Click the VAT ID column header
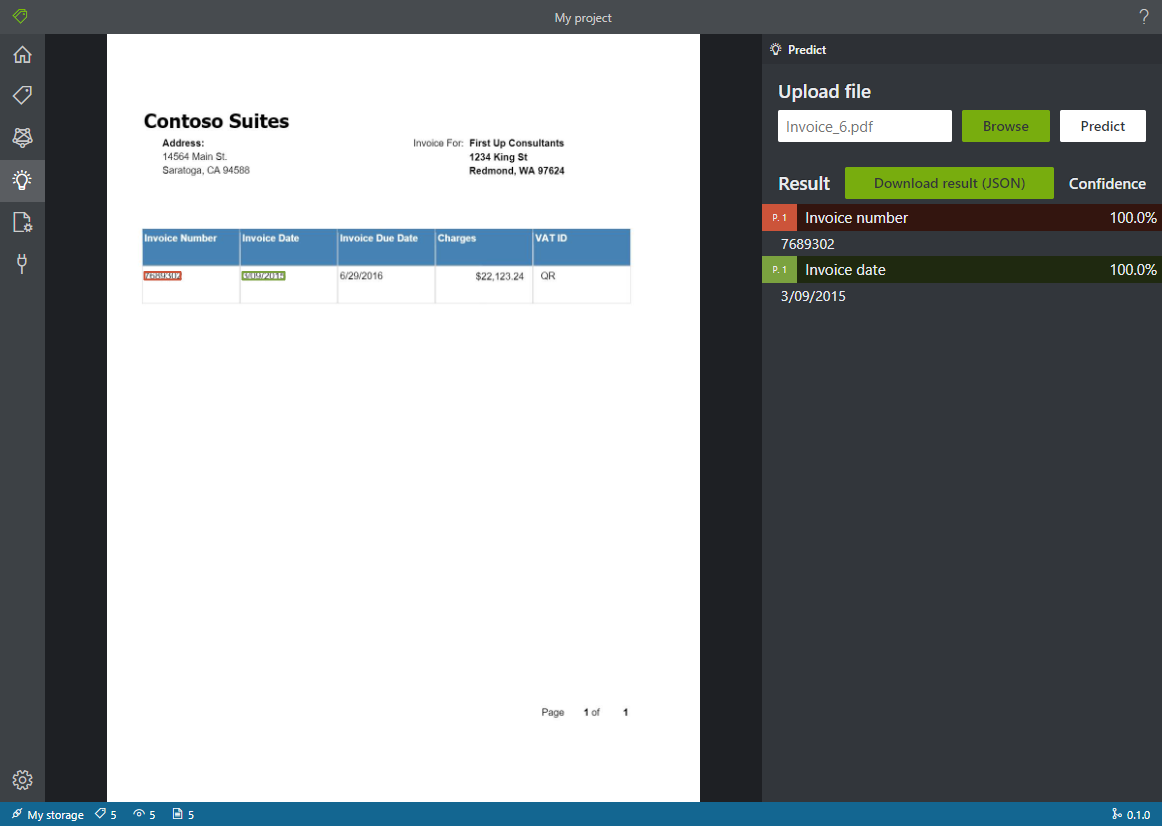This screenshot has height=826, width=1162. (x=551, y=238)
